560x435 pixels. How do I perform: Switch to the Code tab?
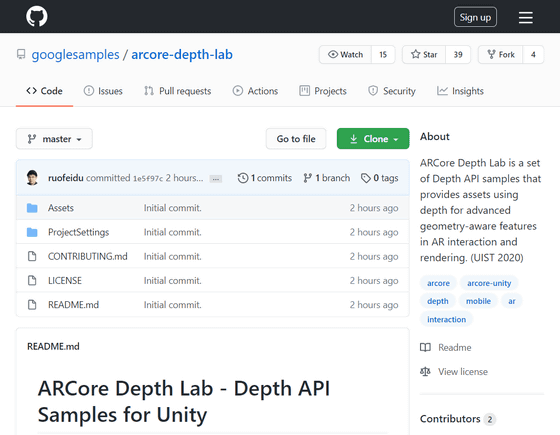point(44,91)
